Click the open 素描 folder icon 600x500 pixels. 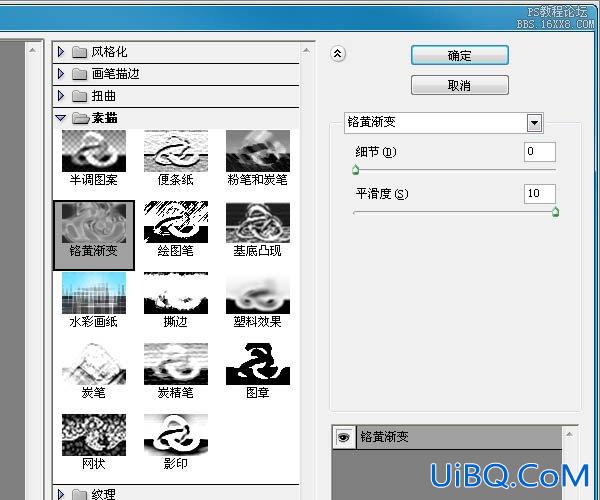pyautogui.click(x=80, y=118)
